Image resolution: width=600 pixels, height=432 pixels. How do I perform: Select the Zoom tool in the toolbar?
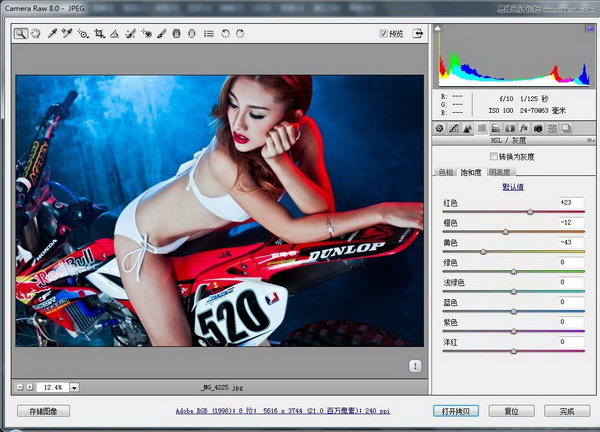tap(21, 33)
